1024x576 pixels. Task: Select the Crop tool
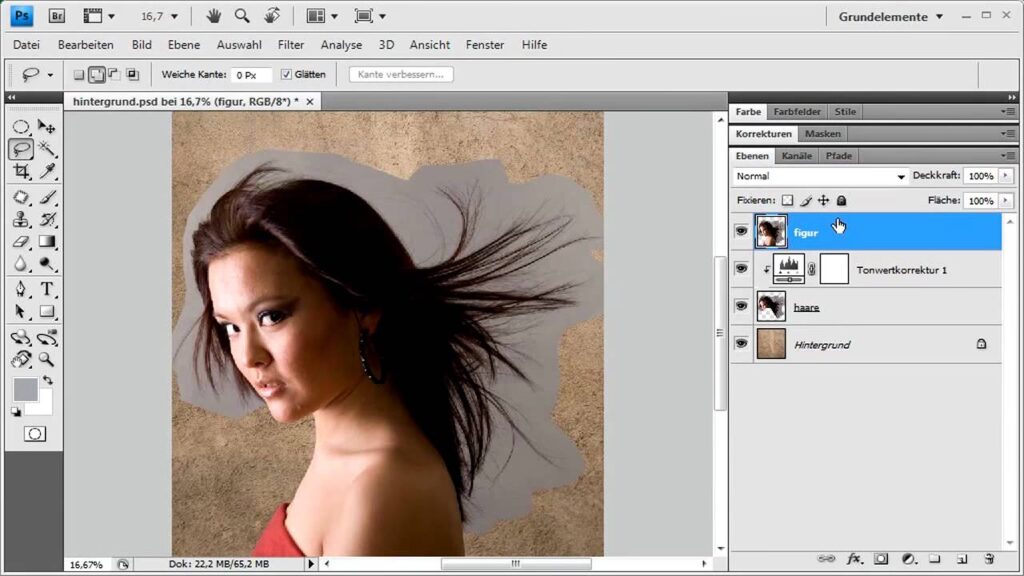[21, 171]
